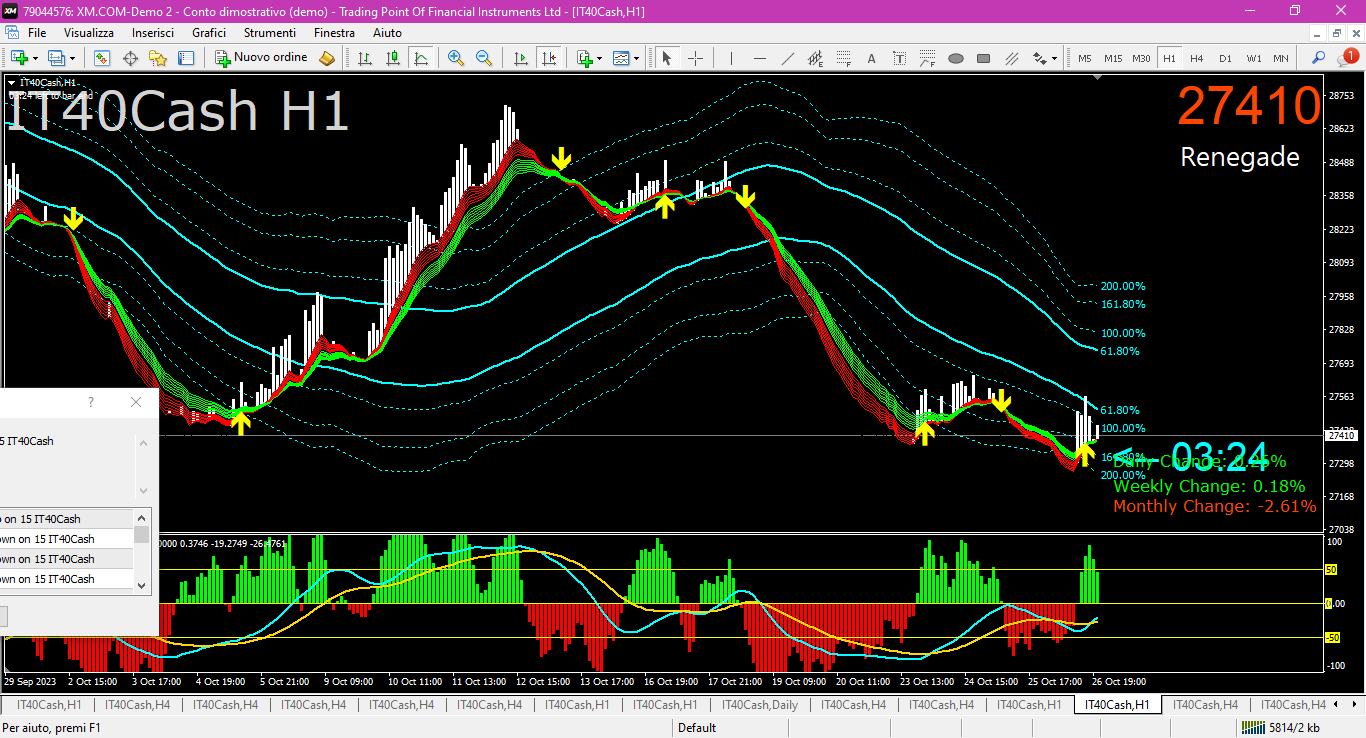Open the search magnifier icon
Image resolution: width=1366 pixels, height=738 pixels.
point(1319,58)
